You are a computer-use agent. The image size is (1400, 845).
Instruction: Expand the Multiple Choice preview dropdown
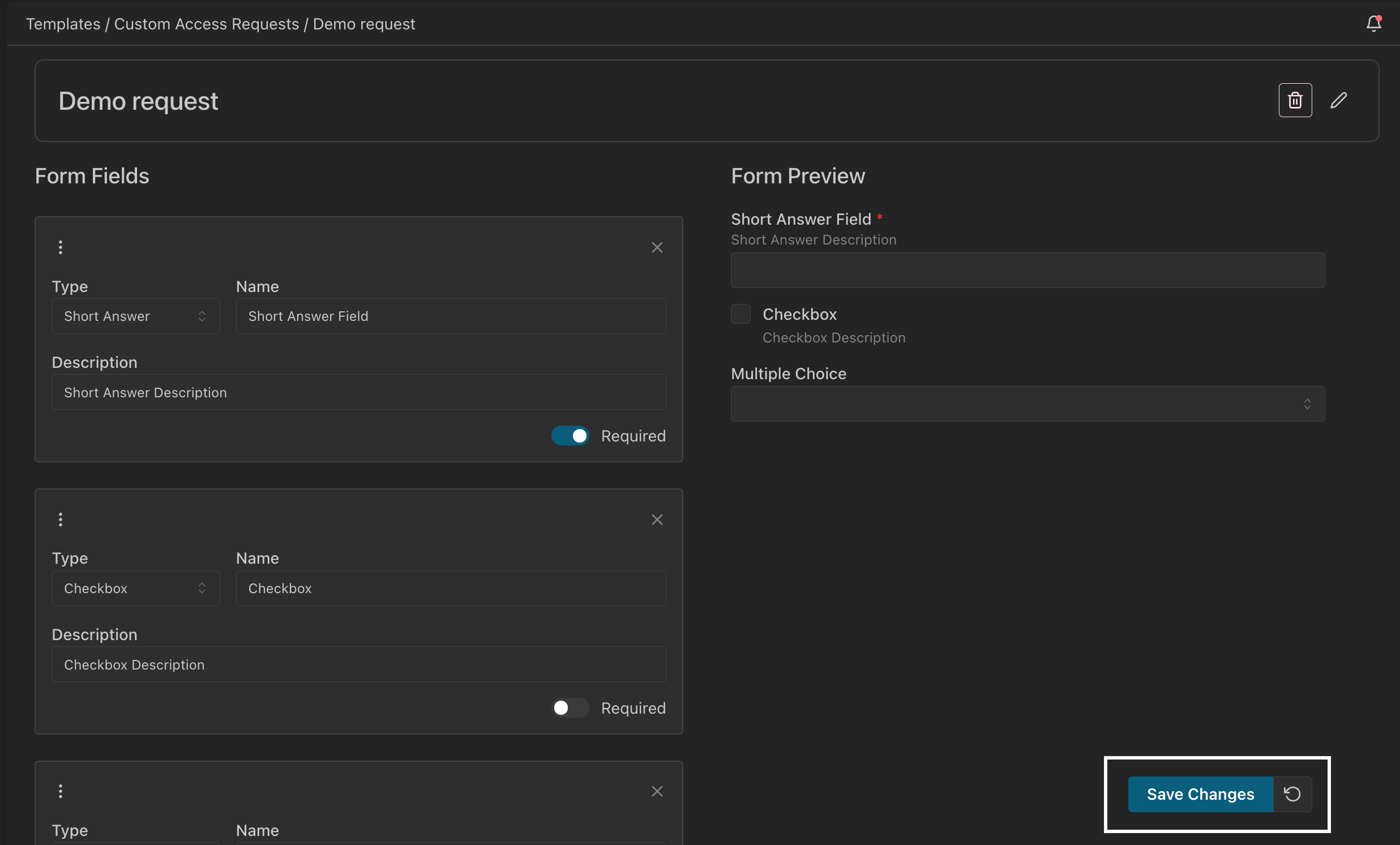(x=1027, y=404)
